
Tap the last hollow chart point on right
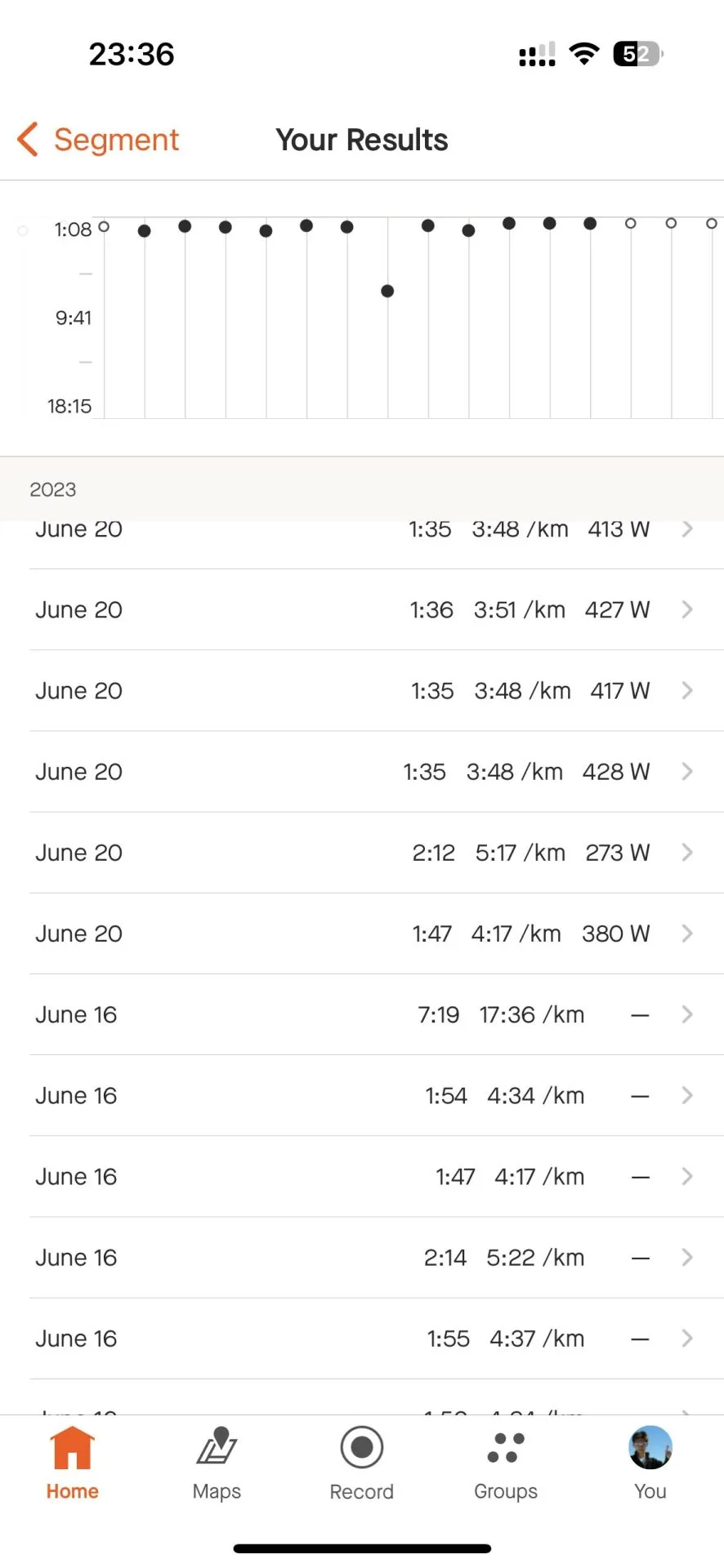[x=712, y=223]
